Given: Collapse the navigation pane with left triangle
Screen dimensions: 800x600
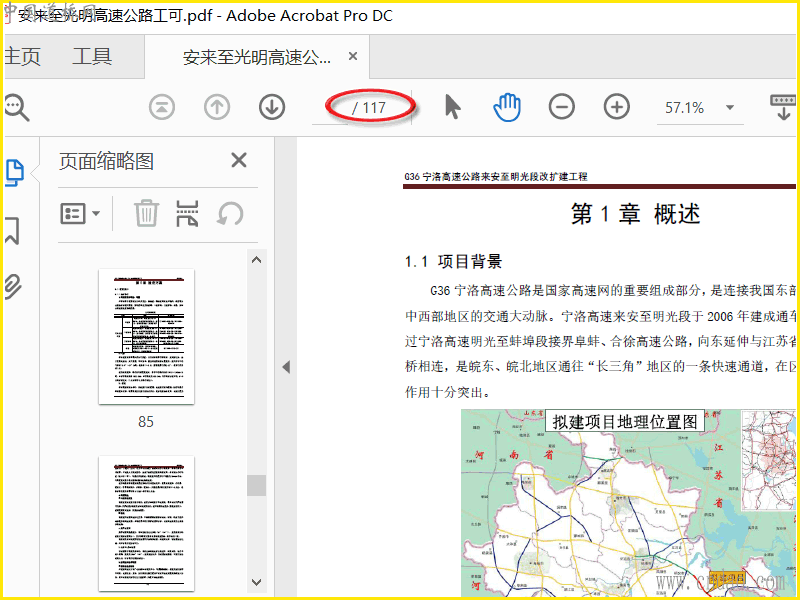Looking at the screenshot, I should (286, 367).
